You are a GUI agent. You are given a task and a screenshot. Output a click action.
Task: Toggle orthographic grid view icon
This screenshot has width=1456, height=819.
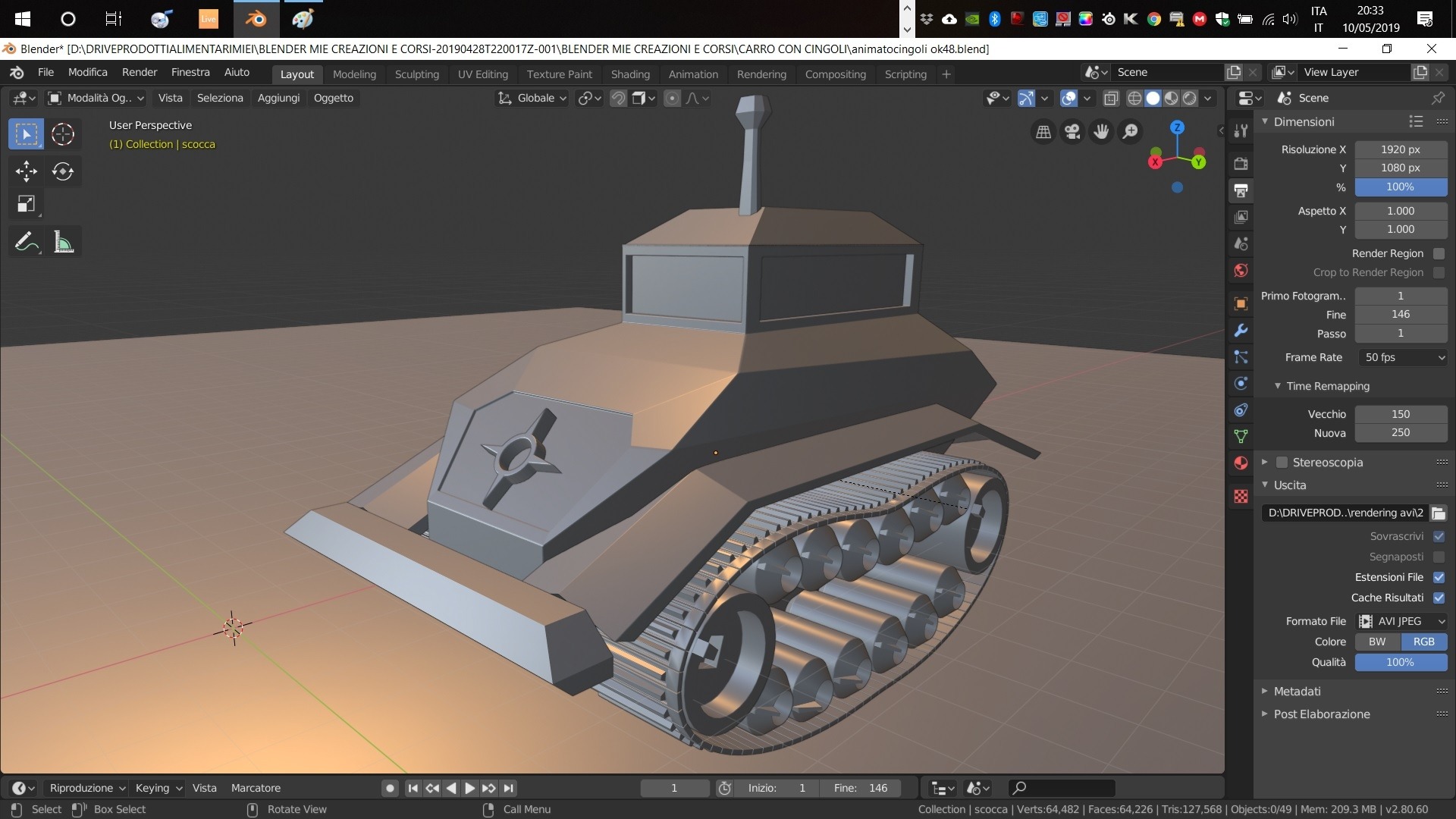tap(1043, 132)
